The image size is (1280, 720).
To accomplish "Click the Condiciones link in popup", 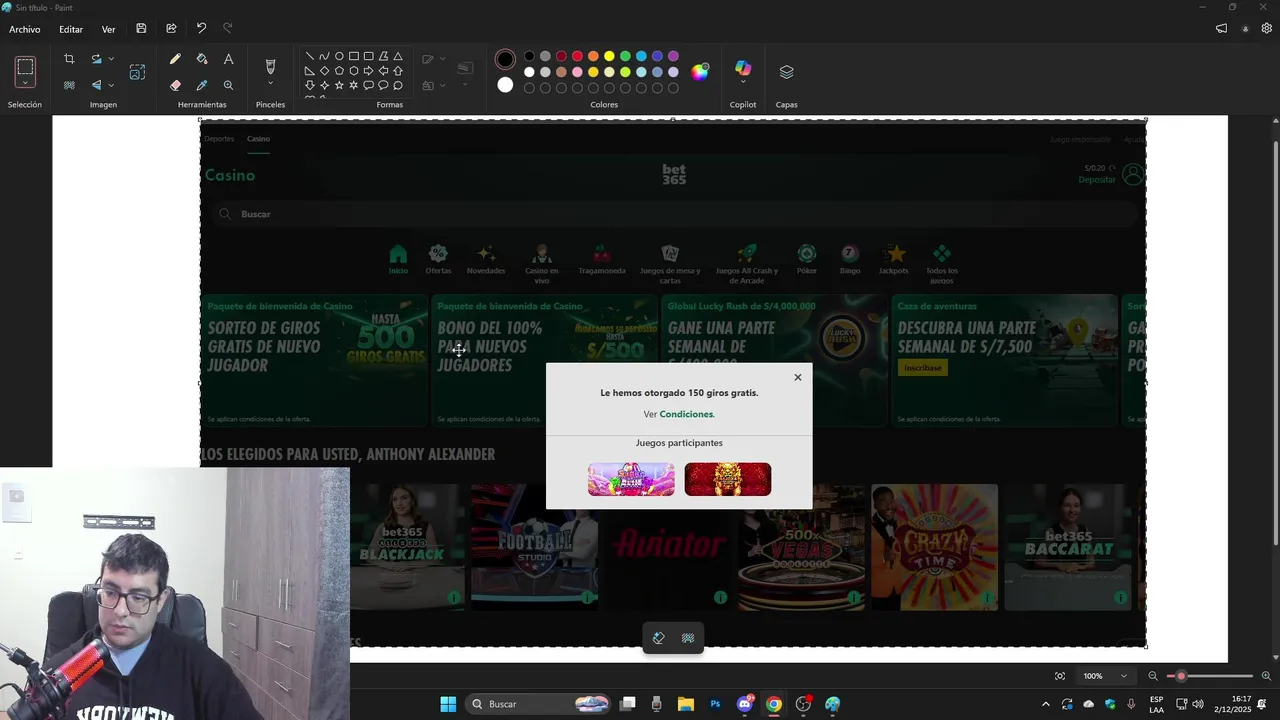I will (x=687, y=414).
